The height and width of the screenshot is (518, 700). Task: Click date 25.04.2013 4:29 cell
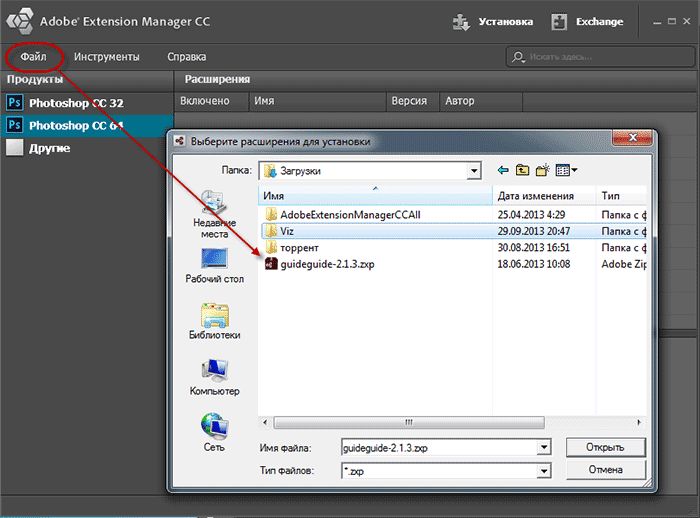[x=531, y=215]
